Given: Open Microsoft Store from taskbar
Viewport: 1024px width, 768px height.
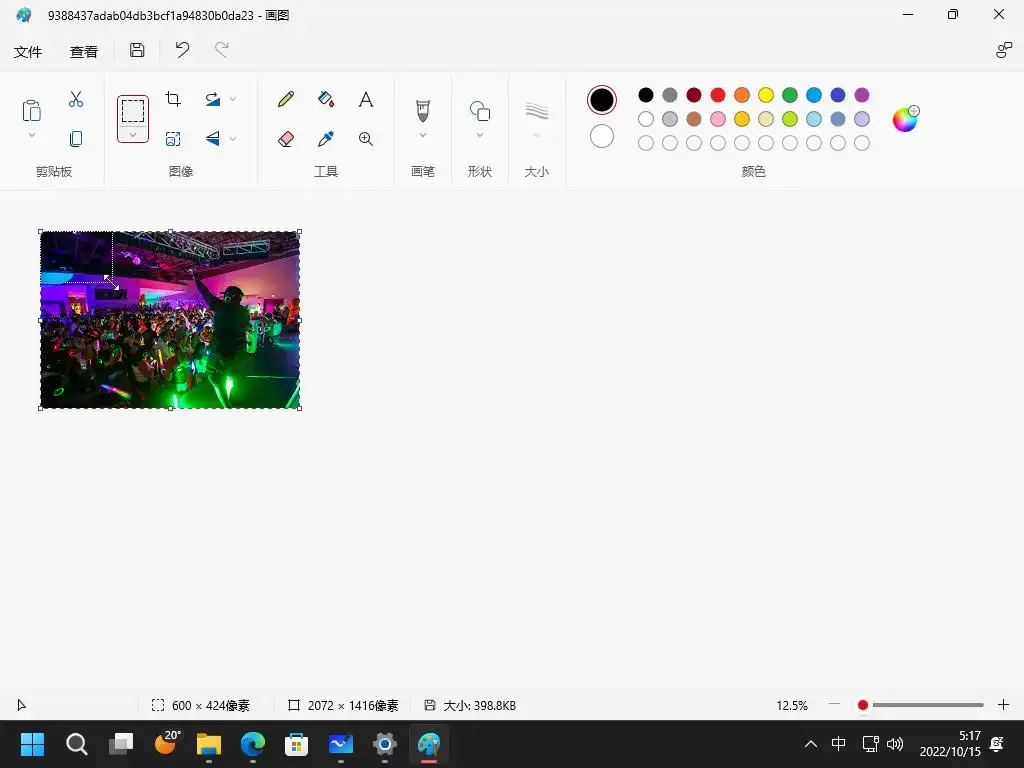Looking at the screenshot, I should point(296,744).
